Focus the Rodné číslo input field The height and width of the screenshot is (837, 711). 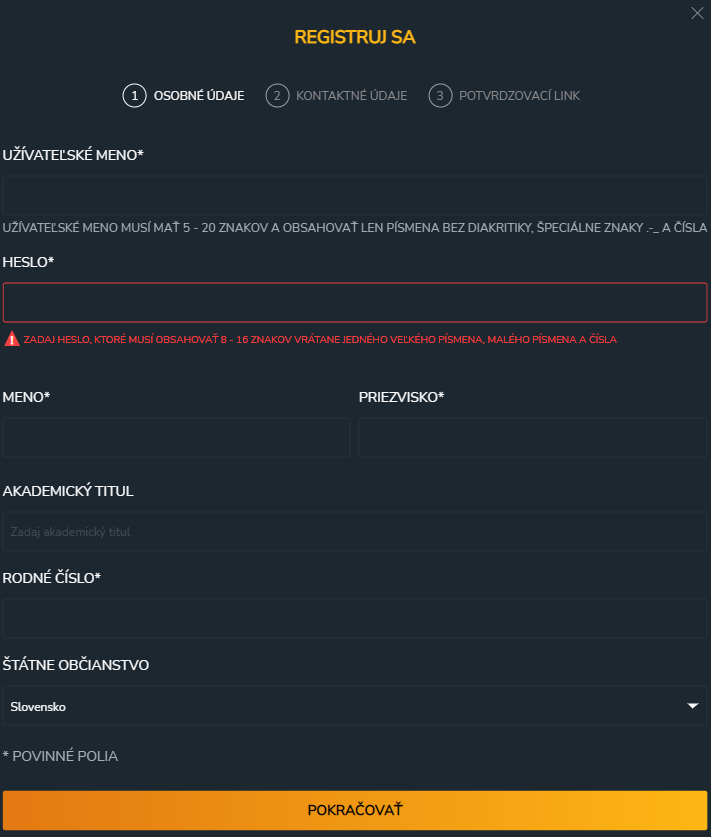[x=355, y=618]
